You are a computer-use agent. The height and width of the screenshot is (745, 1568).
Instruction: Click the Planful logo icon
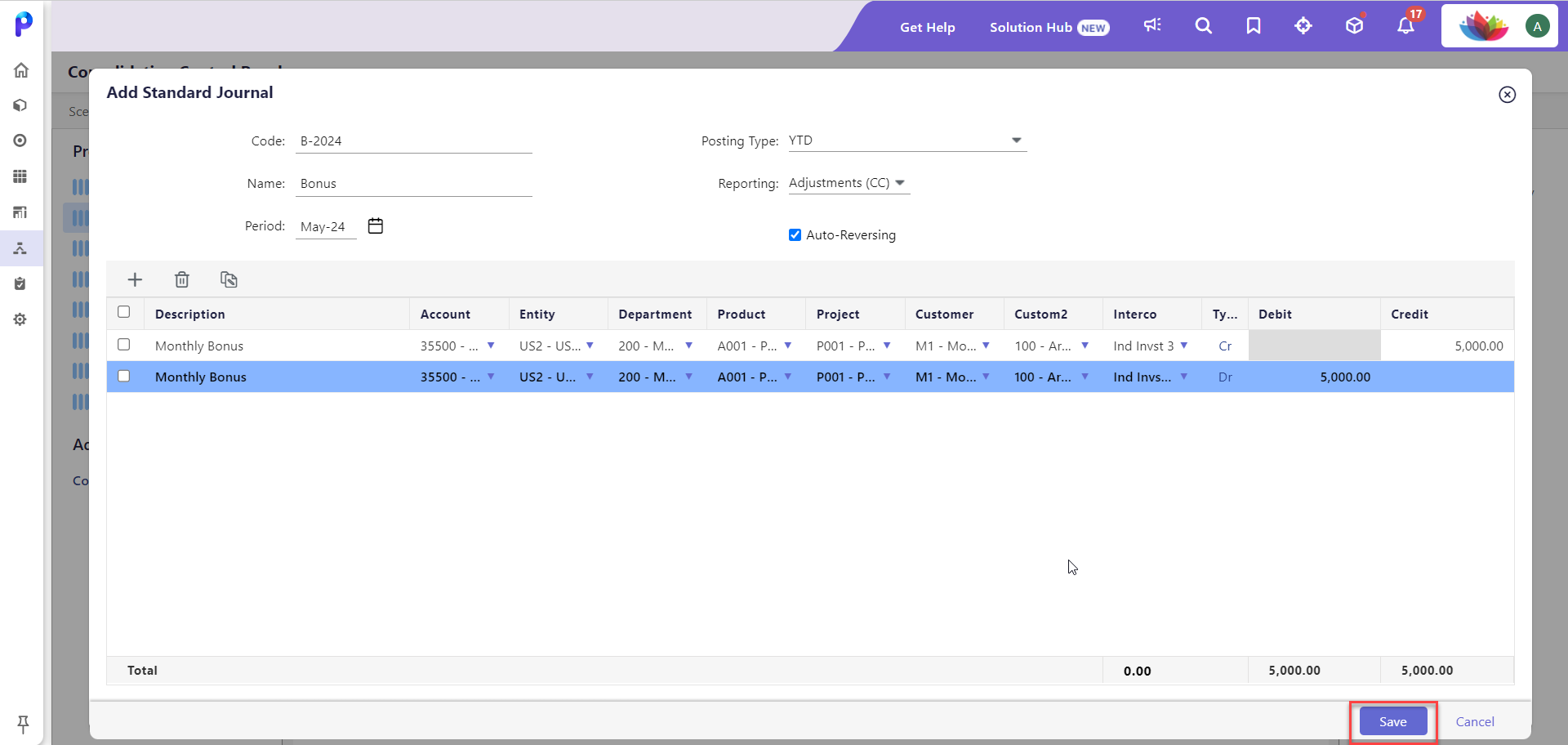point(24,24)
